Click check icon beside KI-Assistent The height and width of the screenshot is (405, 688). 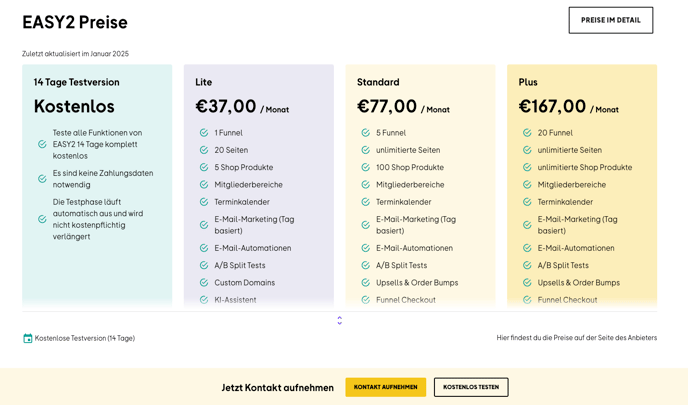coord(204,300)
